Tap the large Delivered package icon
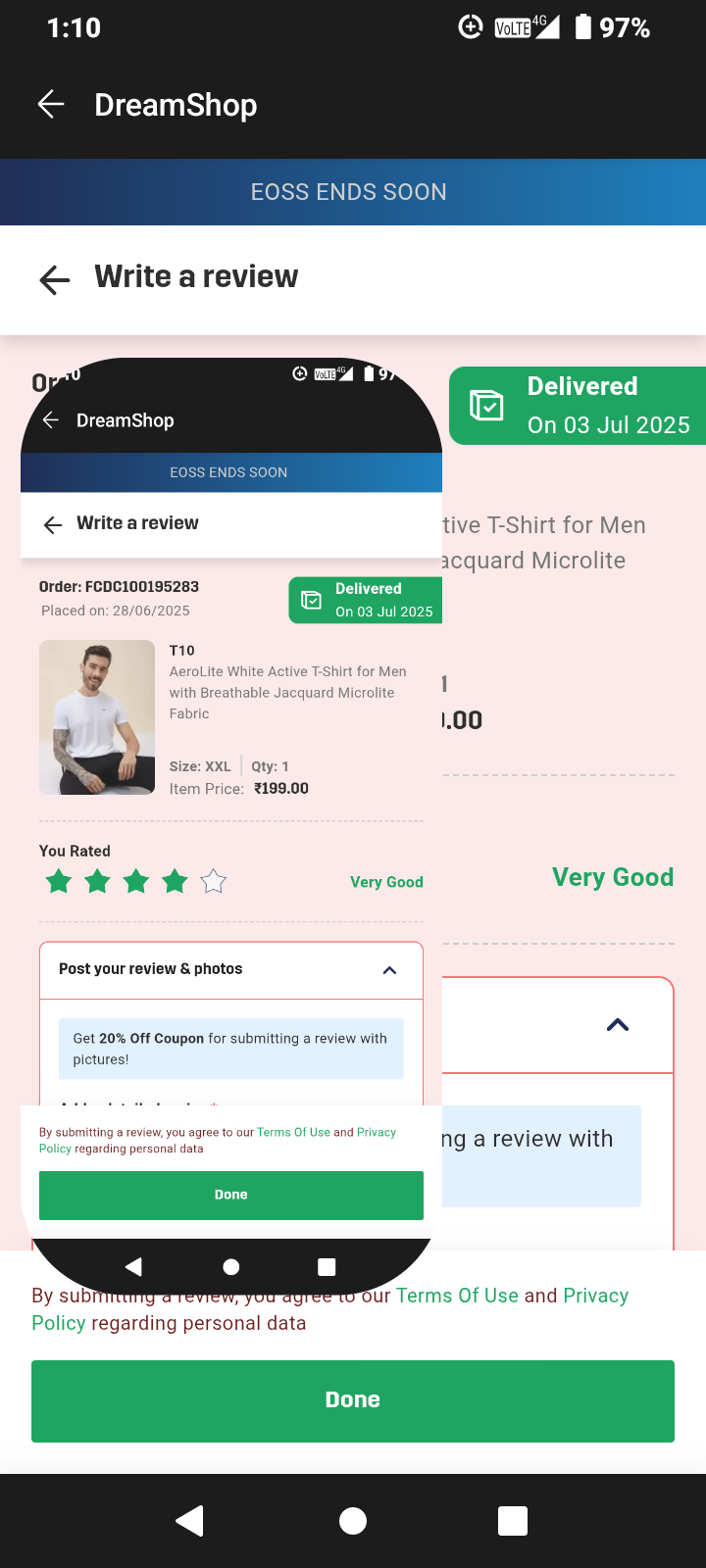Image resolution: width=706 pixels, height=1568 pixels. pyautogui.click(x=486, y=405)
